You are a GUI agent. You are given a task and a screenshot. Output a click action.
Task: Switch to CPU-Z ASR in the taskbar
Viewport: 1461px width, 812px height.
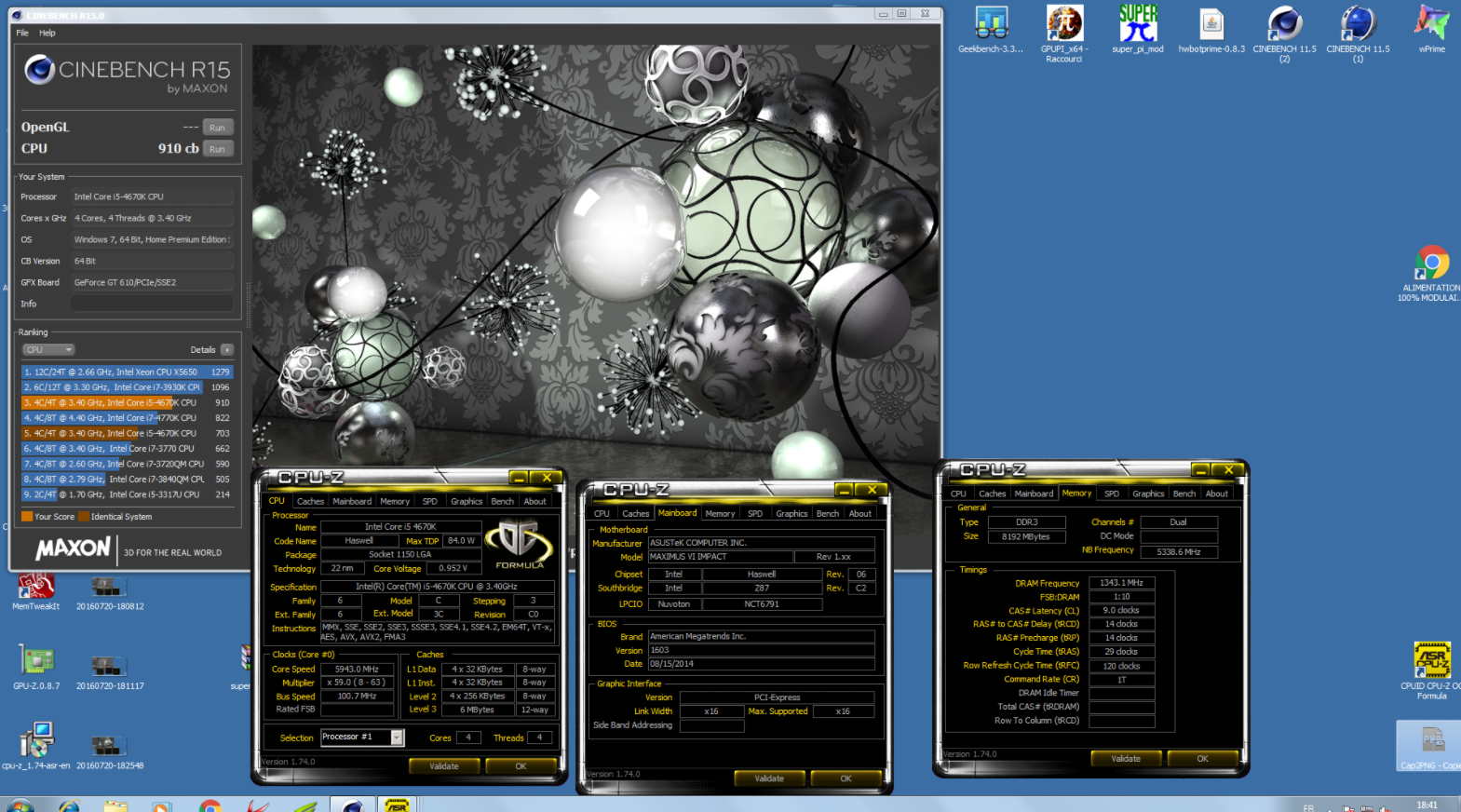tap(398, 805)
